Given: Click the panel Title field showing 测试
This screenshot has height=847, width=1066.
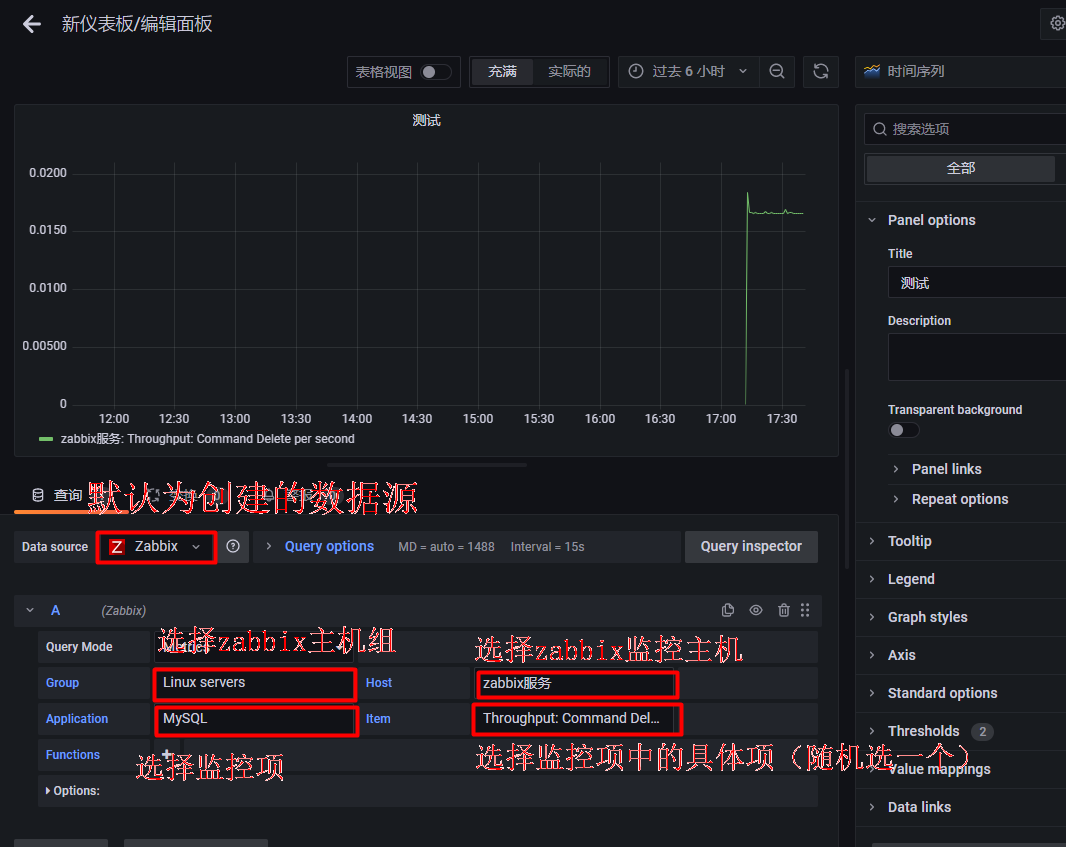Looking at the screenshot, I should [x=977, y=283].
